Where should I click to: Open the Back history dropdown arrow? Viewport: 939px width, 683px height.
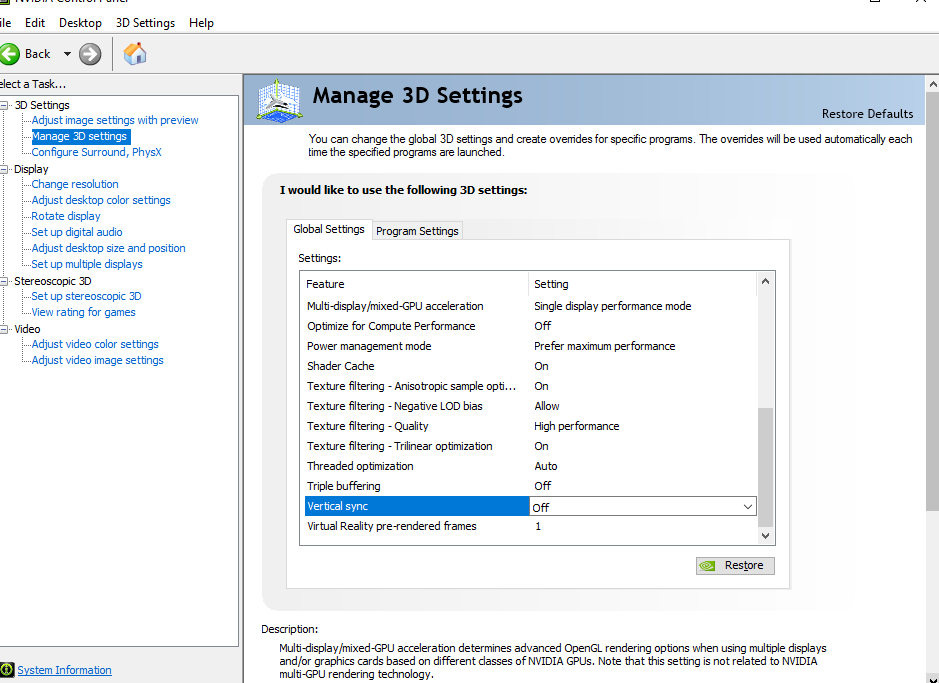(x=67, y=54)
